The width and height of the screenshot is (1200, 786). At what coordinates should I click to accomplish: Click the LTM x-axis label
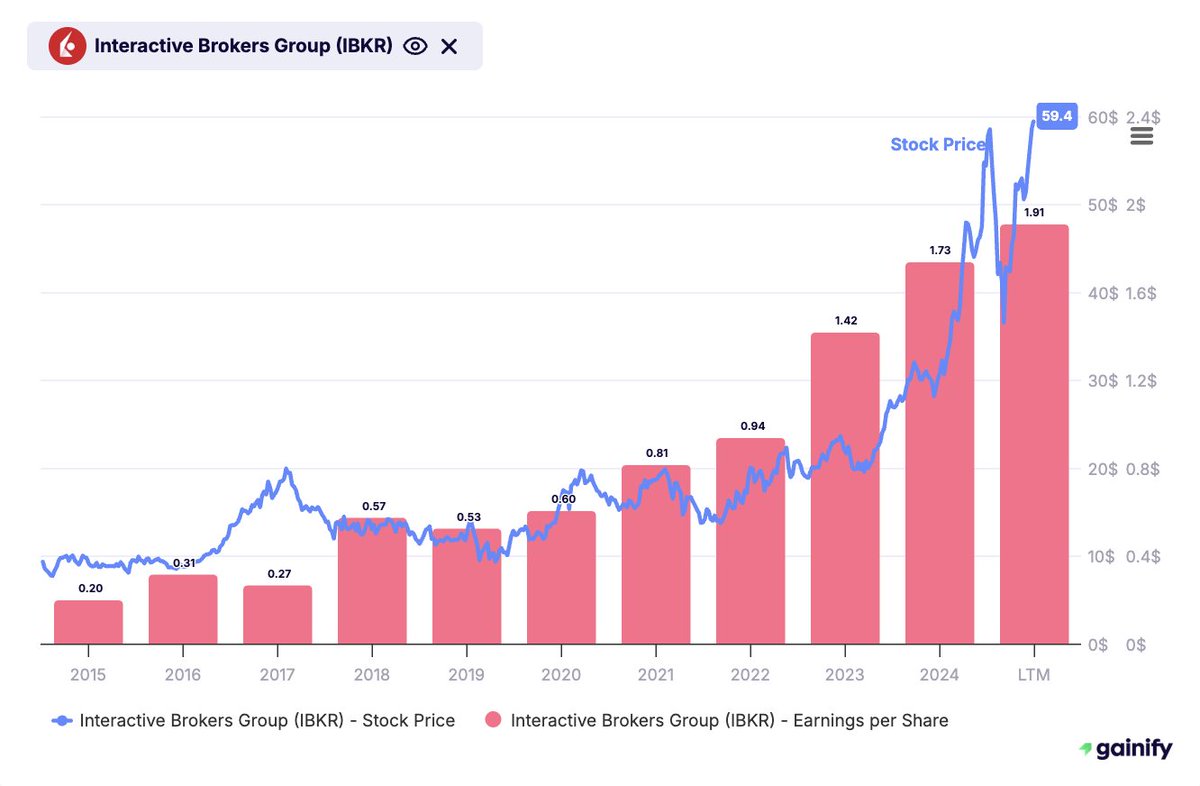click(x=1034, y=675)
